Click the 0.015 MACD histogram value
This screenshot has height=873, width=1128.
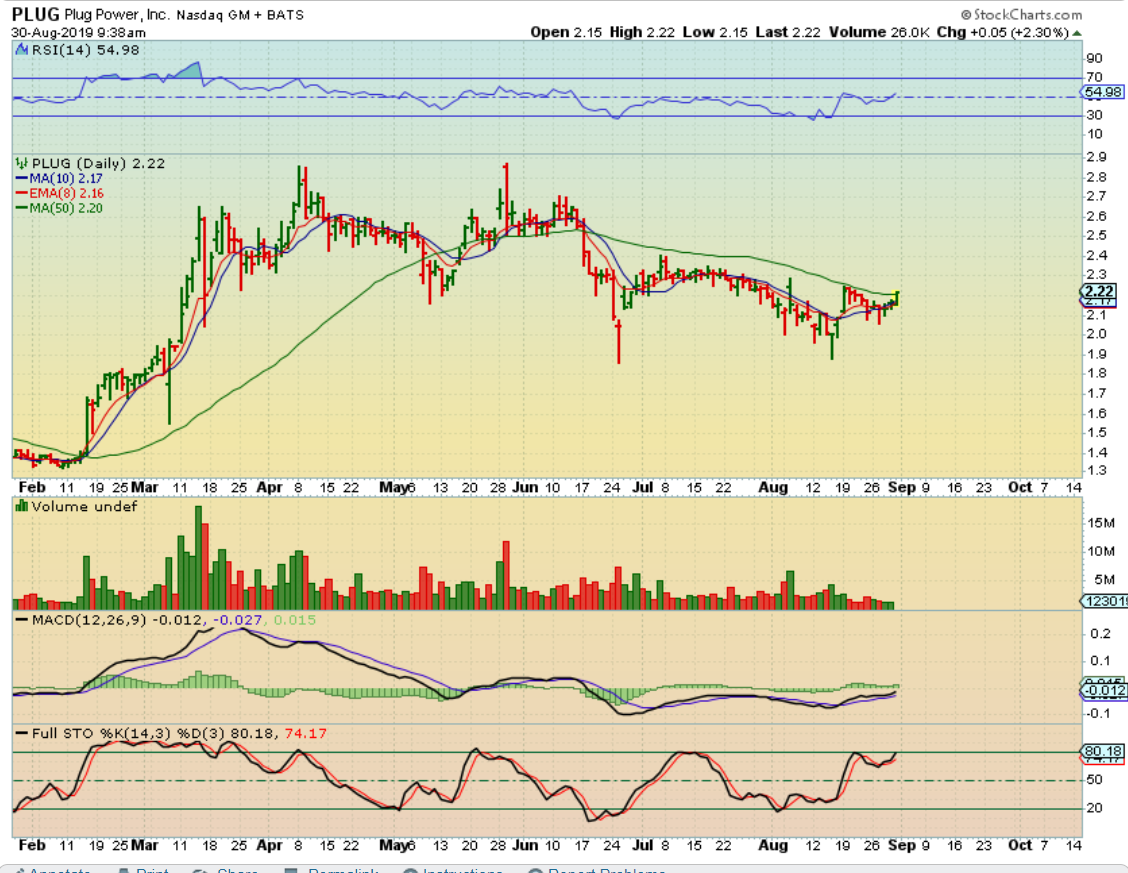click(x=294, y=620)
